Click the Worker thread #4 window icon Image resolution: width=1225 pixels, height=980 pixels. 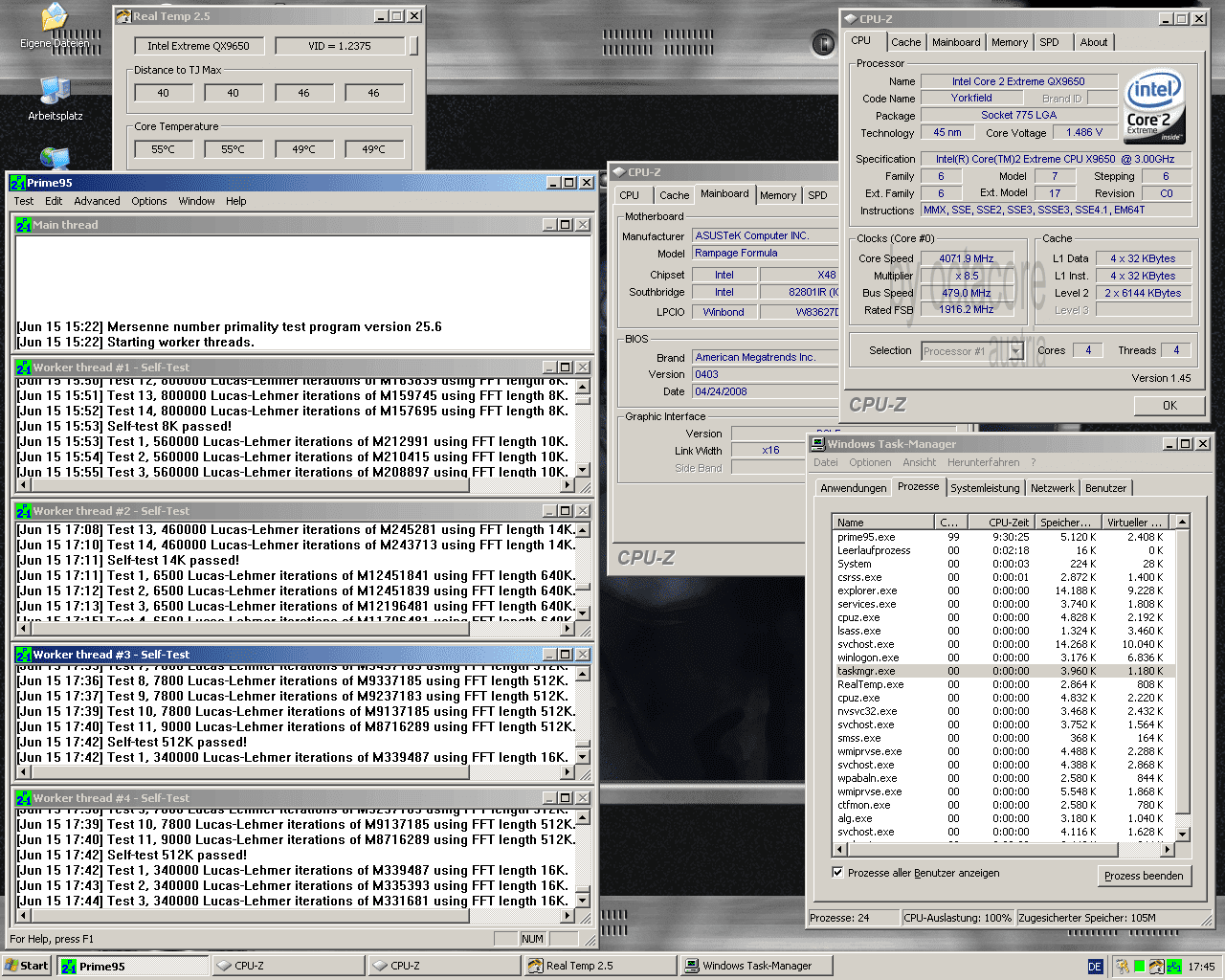coord(24,798)
